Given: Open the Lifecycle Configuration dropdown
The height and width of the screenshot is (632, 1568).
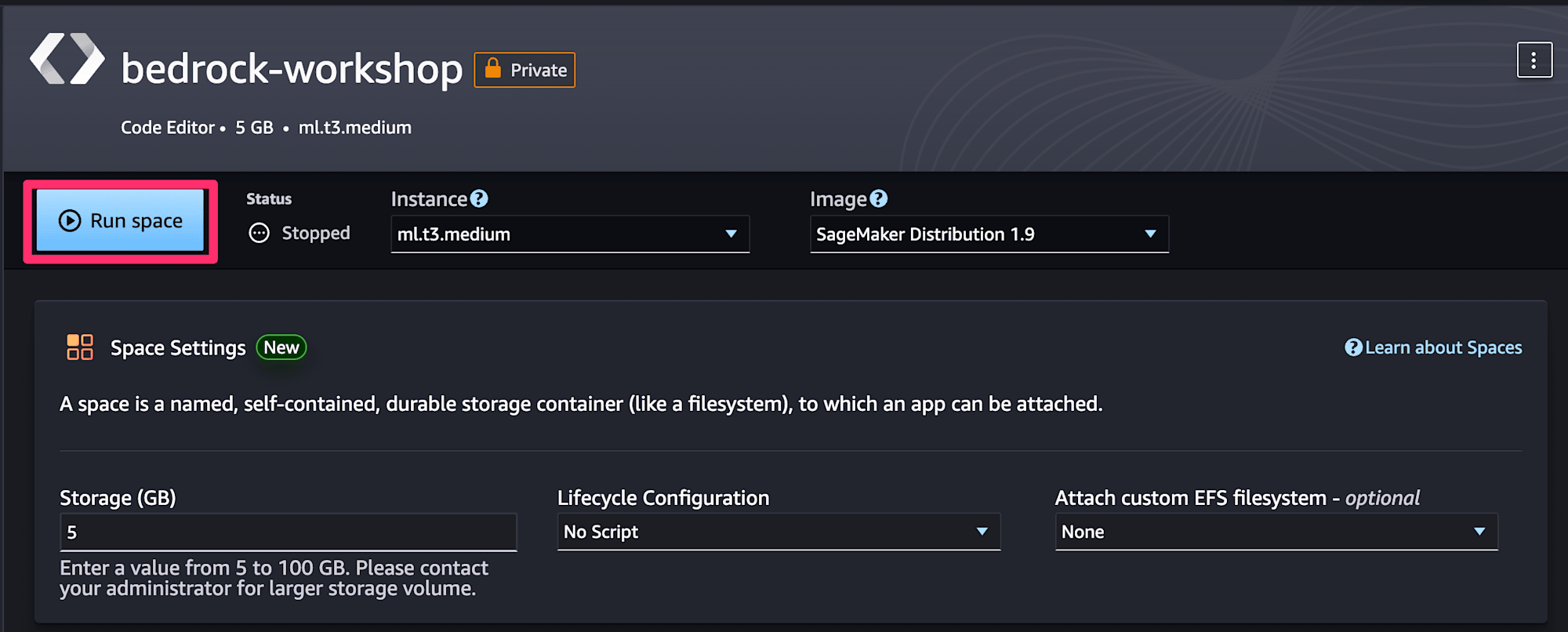Looking at the screenshot, I should pyautogui.click(x=779, y=532).
